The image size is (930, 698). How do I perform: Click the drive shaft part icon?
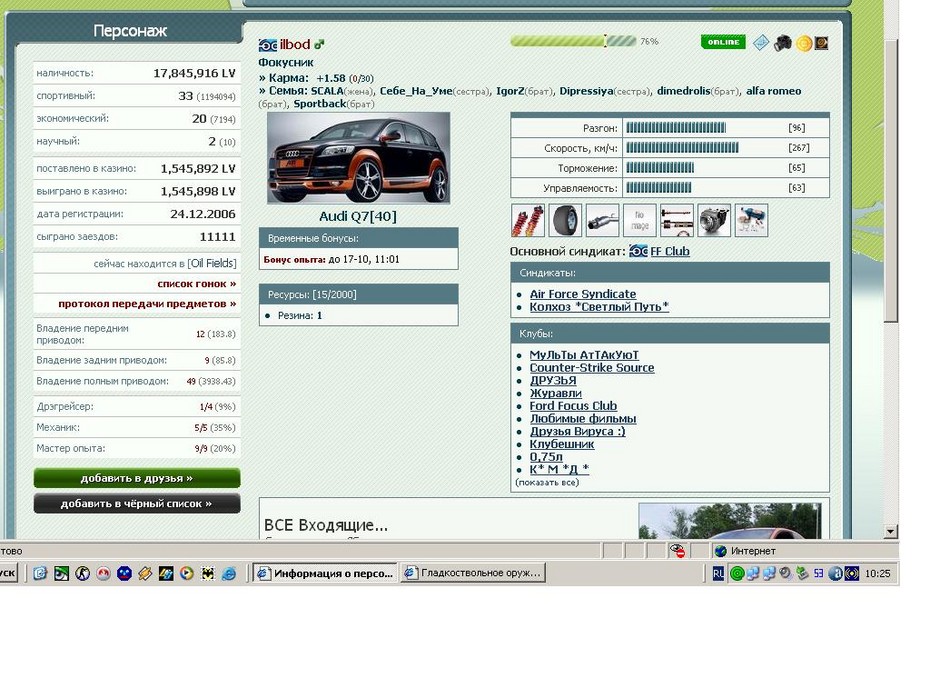[x=677, y=220]
